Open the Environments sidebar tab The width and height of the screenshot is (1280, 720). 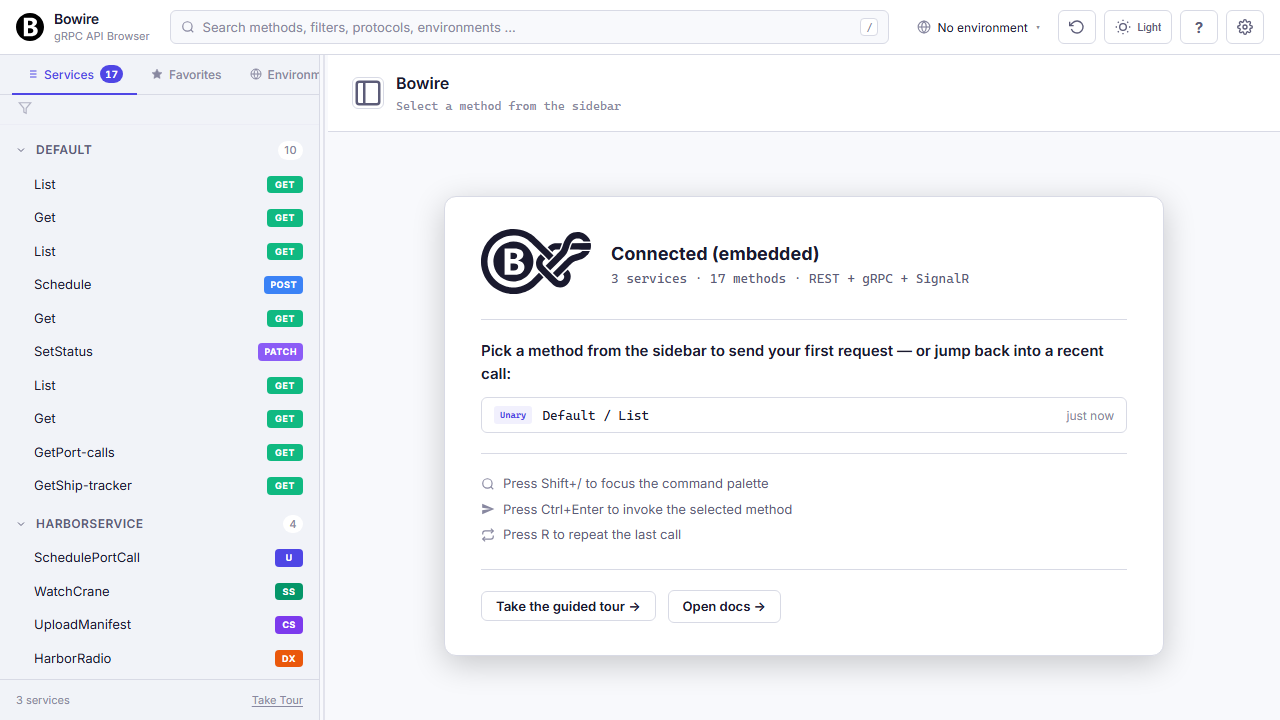[x=285, y=74]
